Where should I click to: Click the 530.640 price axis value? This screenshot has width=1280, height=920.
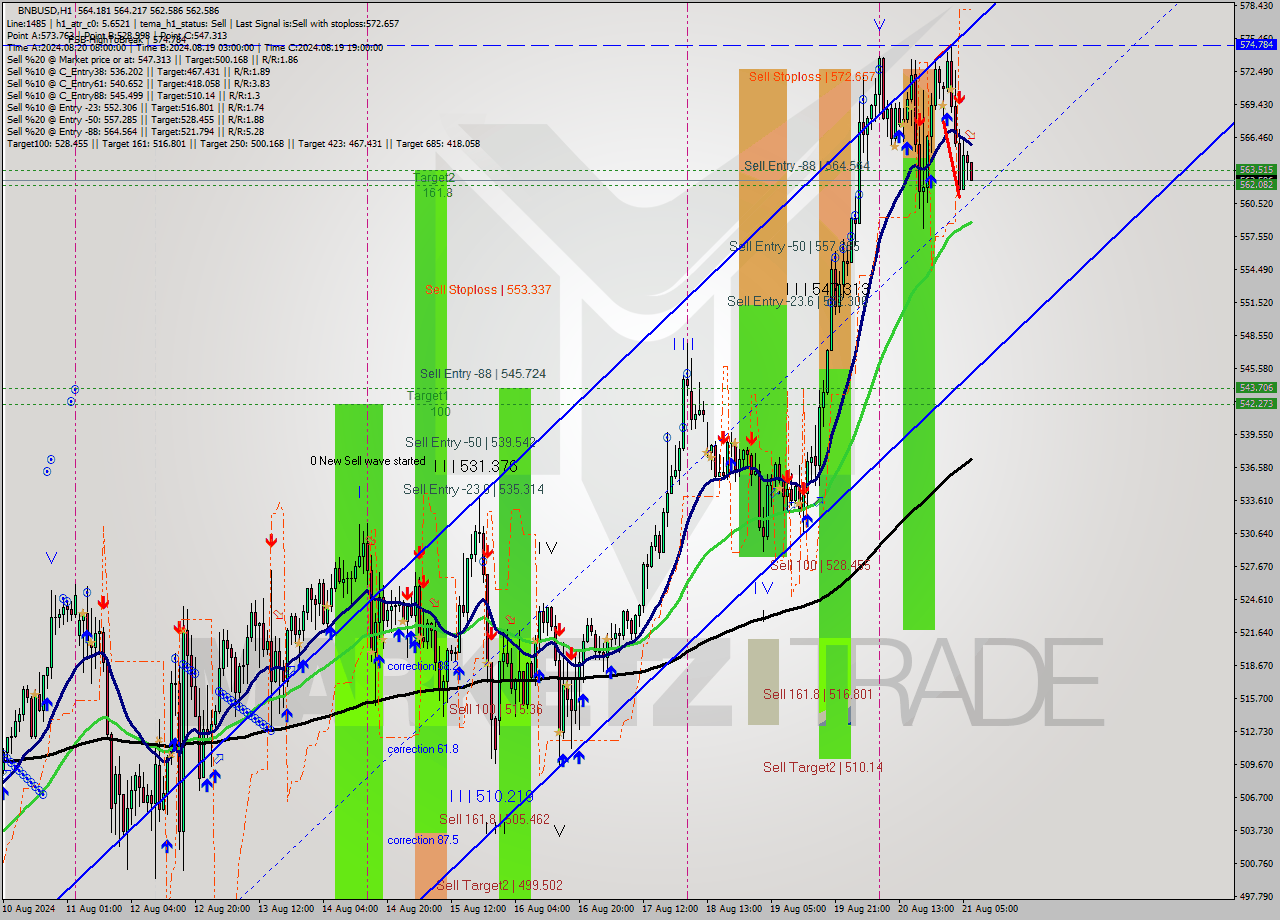point(1256,533)
